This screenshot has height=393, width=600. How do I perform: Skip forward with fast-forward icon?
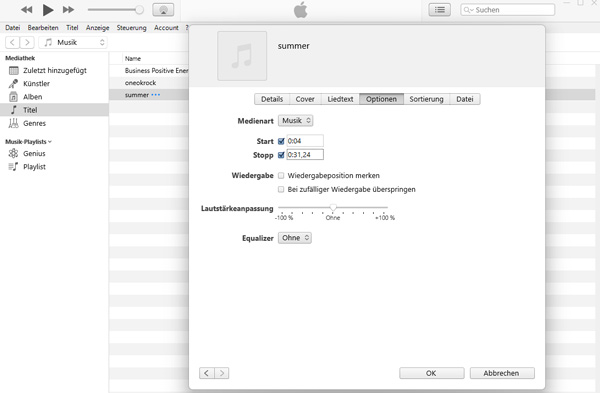(68, 10)
